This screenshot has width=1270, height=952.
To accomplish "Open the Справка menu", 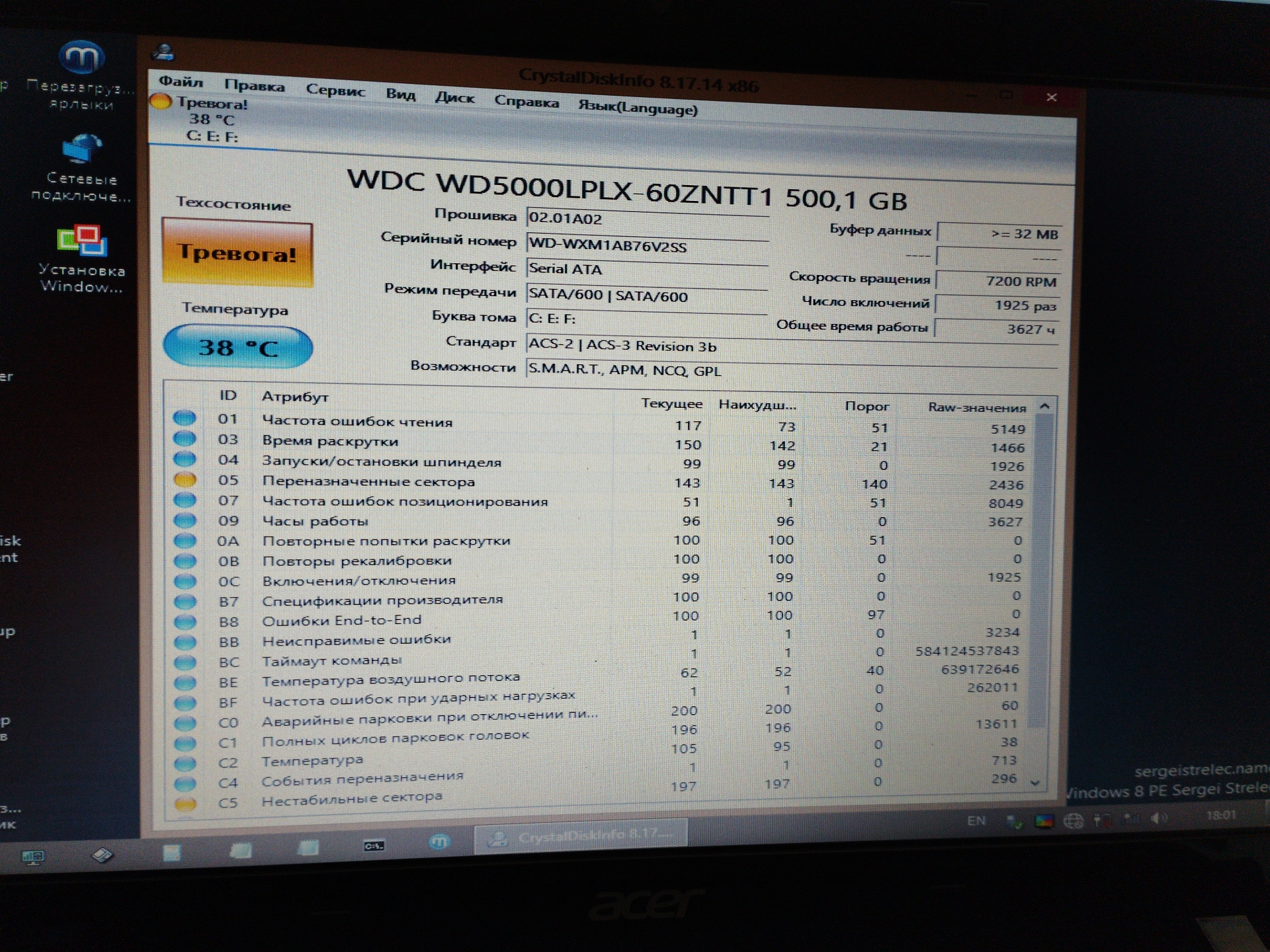I will (x=527, y=102).
